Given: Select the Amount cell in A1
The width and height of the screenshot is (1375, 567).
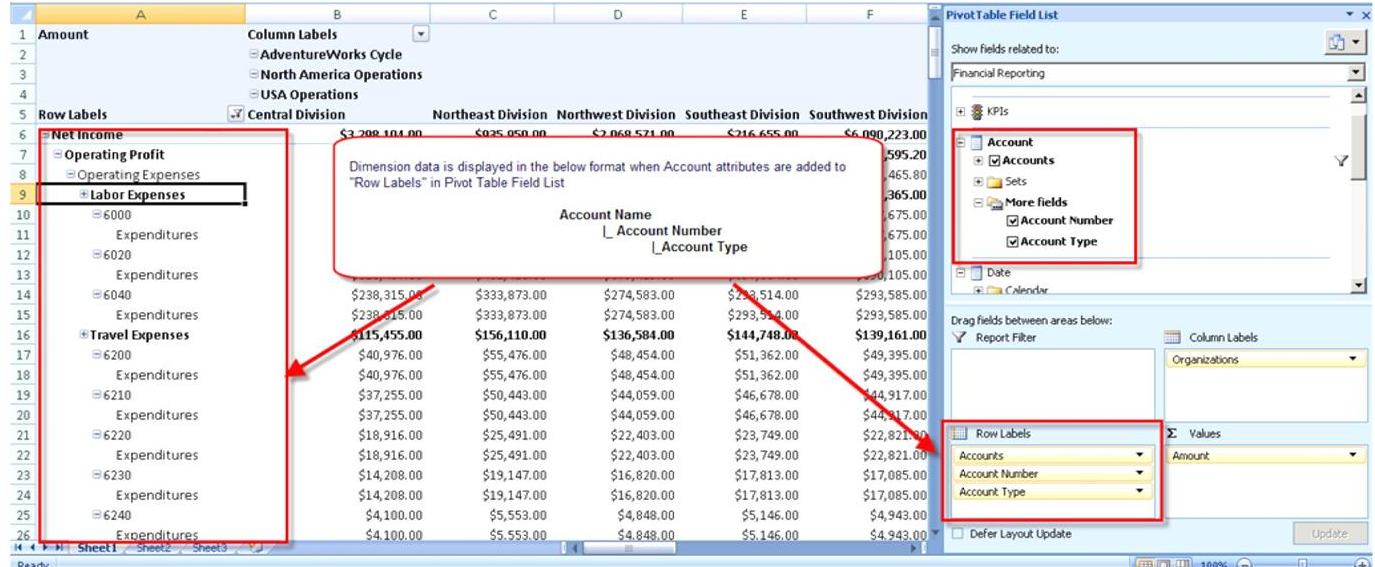Looking at the screenshot, I should point(140,34).
